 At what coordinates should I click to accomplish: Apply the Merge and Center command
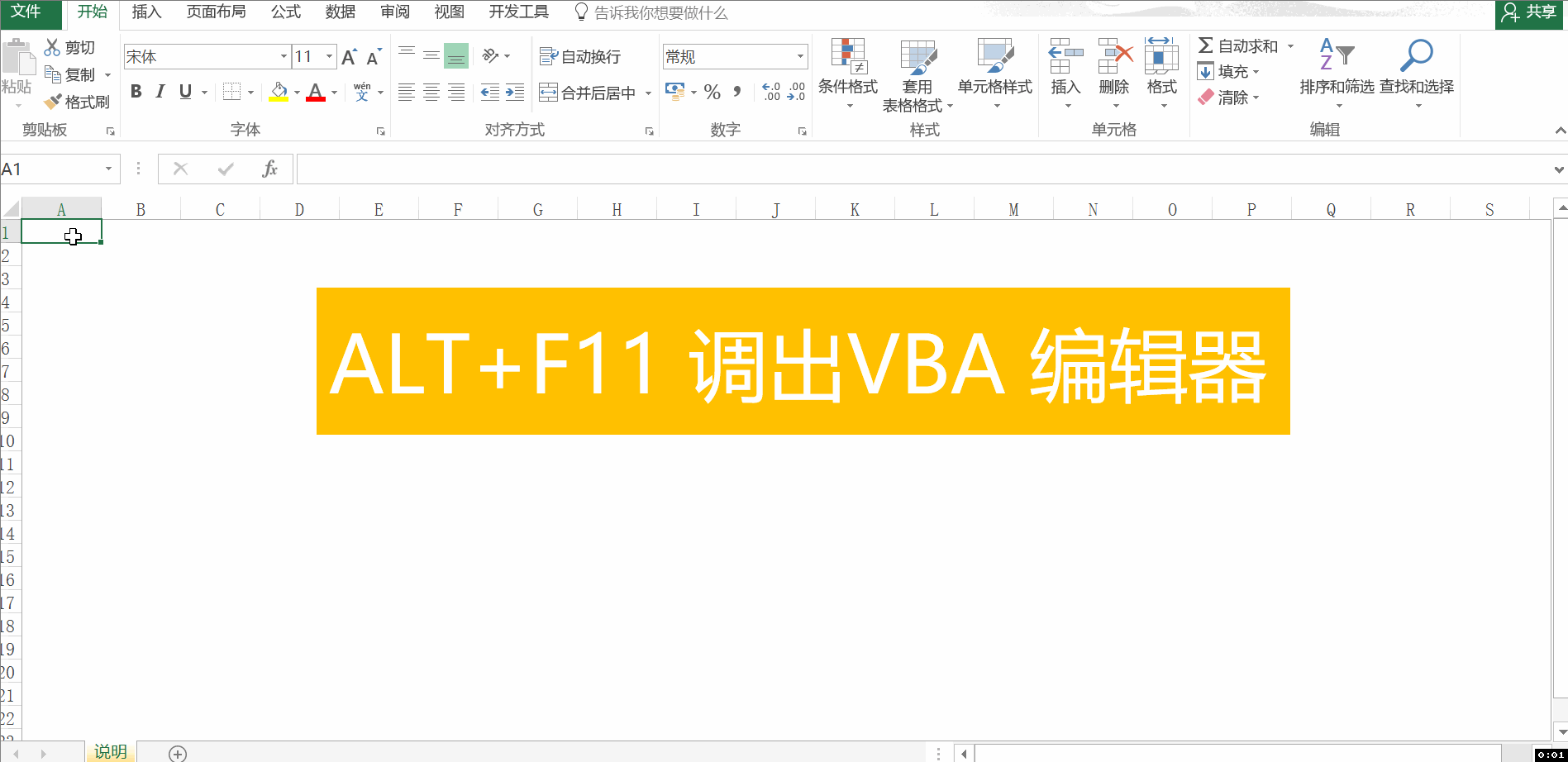(x=587, y=92)
